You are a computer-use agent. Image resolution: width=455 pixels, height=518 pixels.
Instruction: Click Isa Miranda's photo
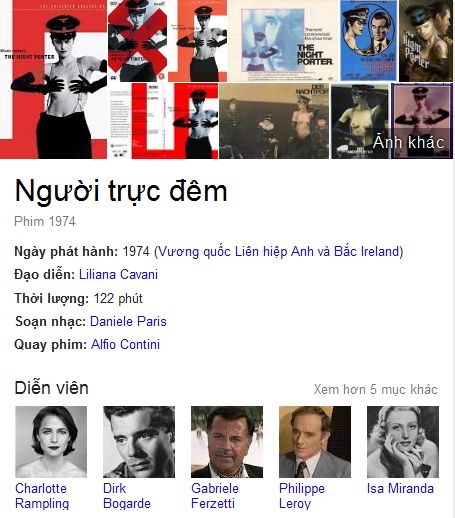coord(403,442)
